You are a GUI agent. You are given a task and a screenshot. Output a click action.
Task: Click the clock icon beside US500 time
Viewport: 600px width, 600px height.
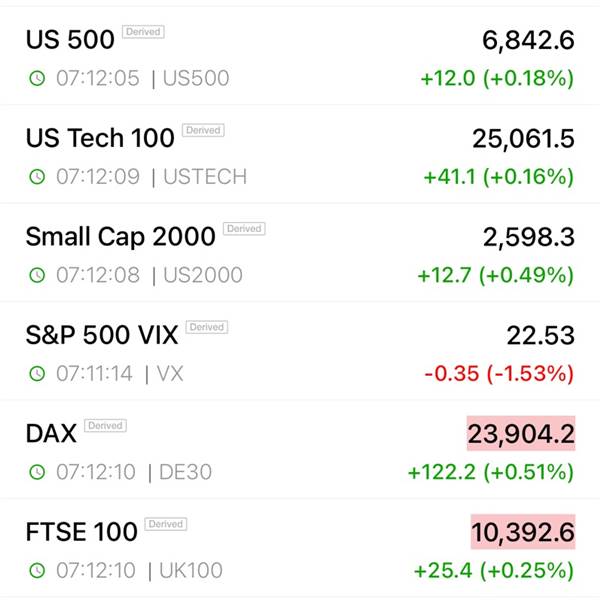coord(37,78)
